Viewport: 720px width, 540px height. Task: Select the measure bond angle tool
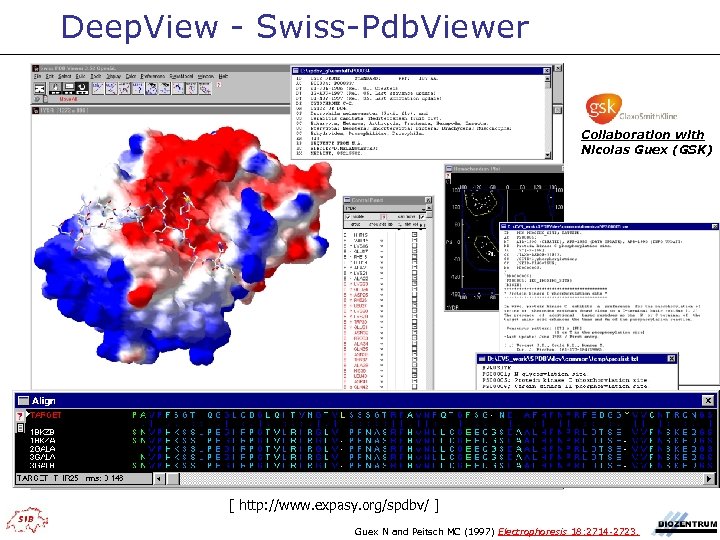[x=111, y=88]
